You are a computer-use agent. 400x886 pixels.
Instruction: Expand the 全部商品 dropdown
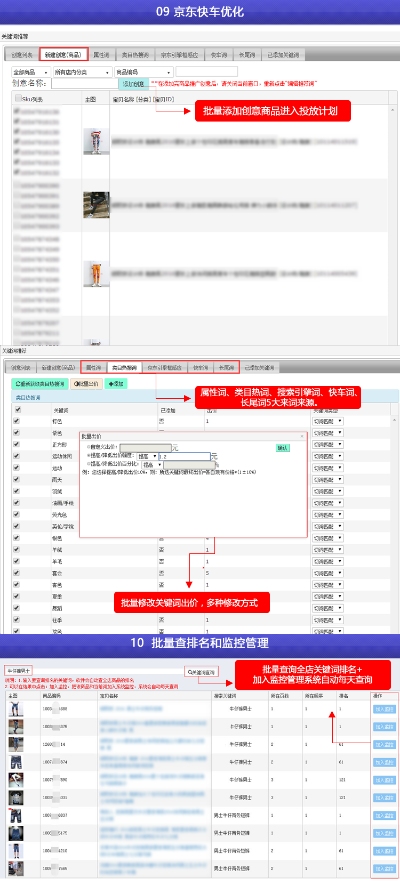click(31, 72)
